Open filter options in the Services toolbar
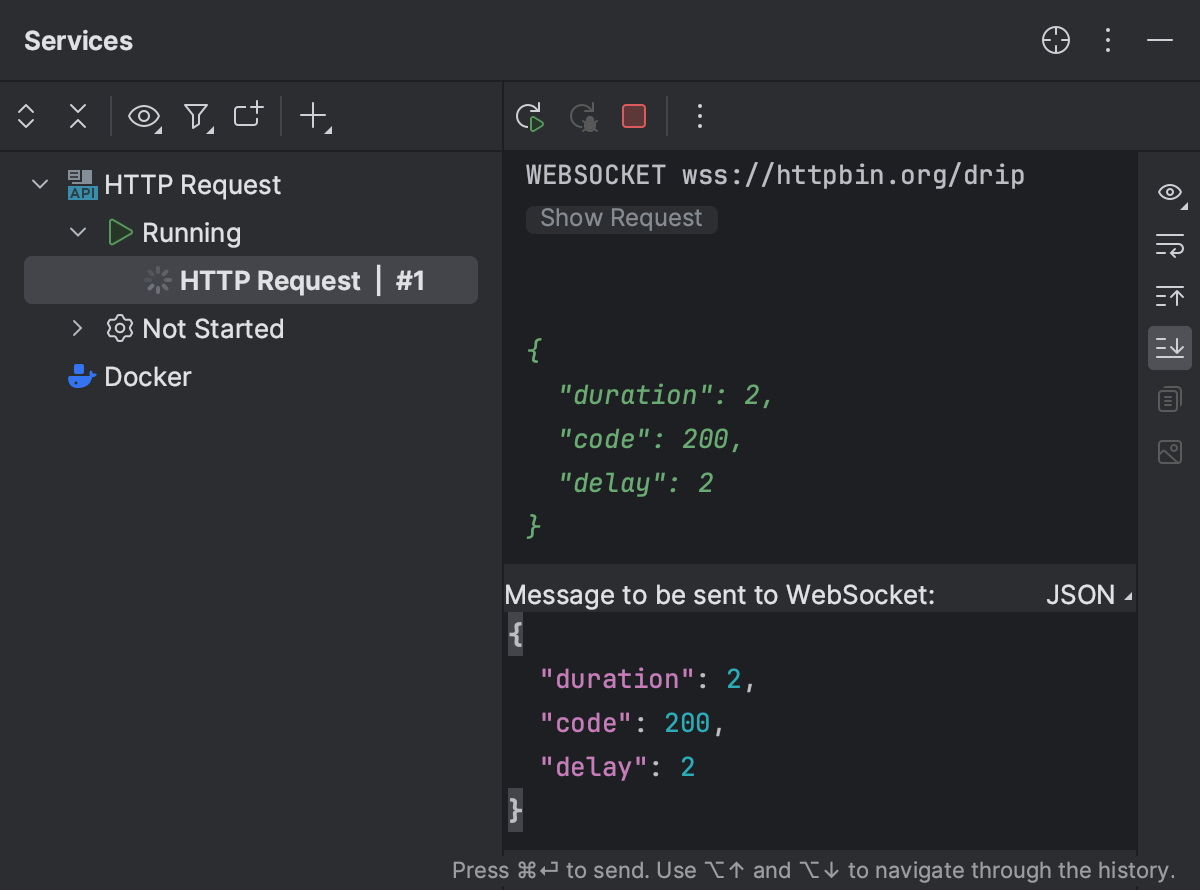The height and width of the screenshot is (890, 1200). (197, 116)
